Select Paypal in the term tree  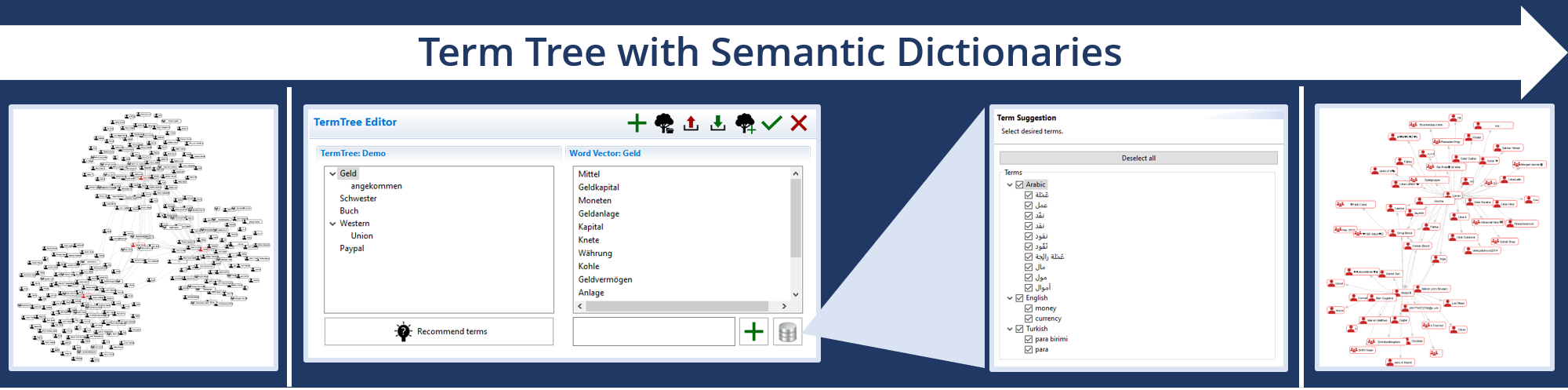click(x=352, y=249)
